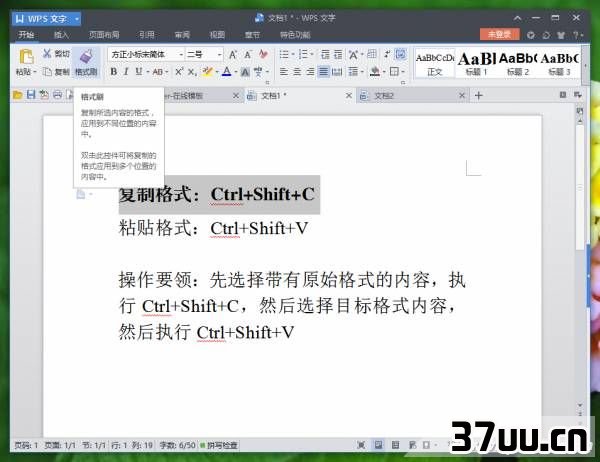Click the show/hide paragraph marks icon
This screenshot has width=600, height=462.
coord(387,54)
